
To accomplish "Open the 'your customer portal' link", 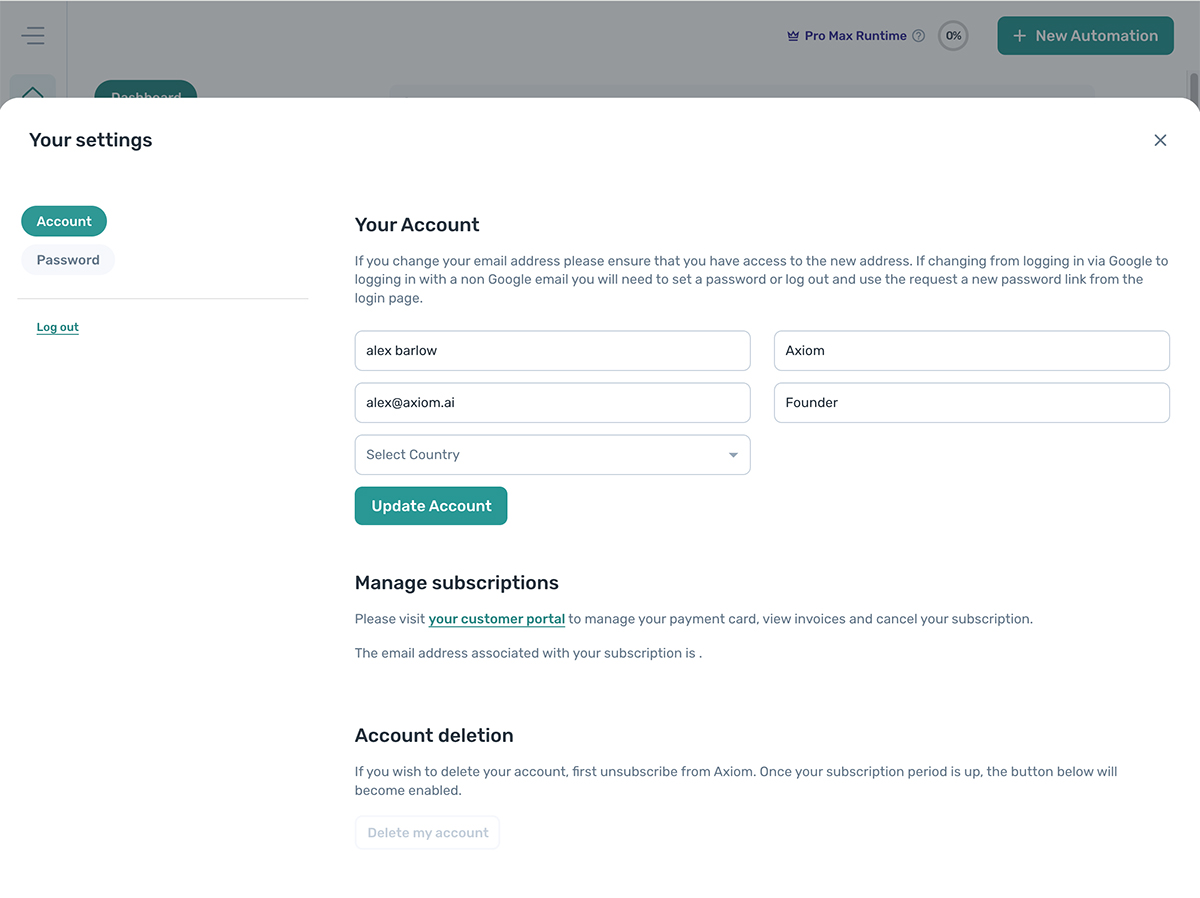I will pyautogui.click(x=497, y=619).
